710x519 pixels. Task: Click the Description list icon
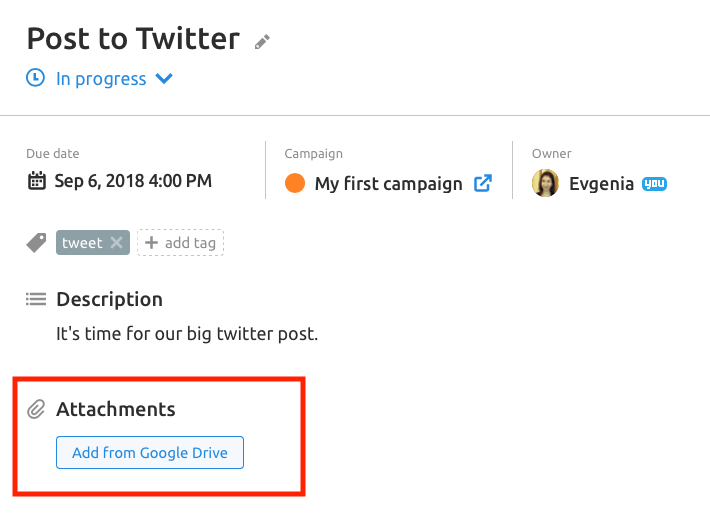(x=36, y=299)
